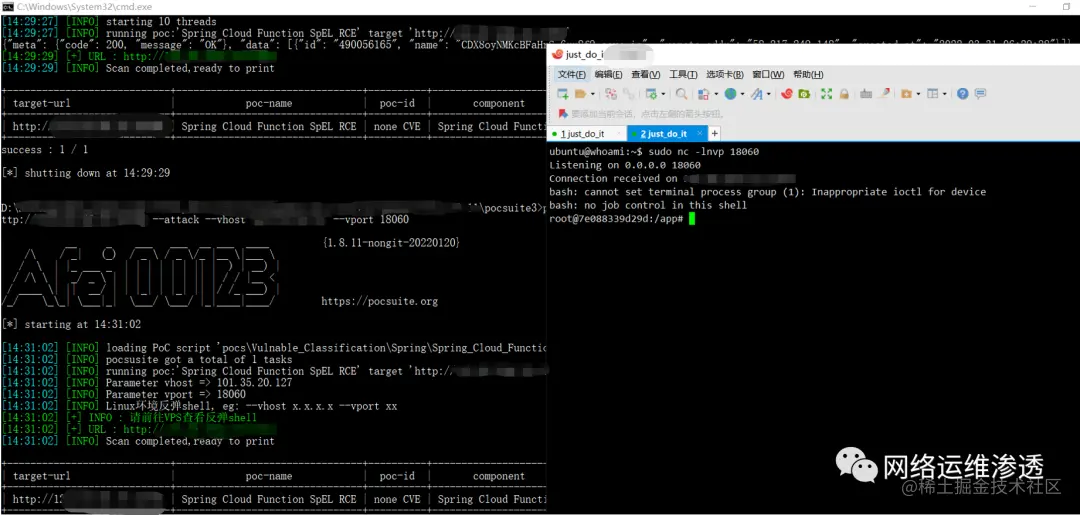1080x515 pixels.
Task: Click the 'sudo nc -lnvp 18060' command text
Action: [x=704, y=151]
